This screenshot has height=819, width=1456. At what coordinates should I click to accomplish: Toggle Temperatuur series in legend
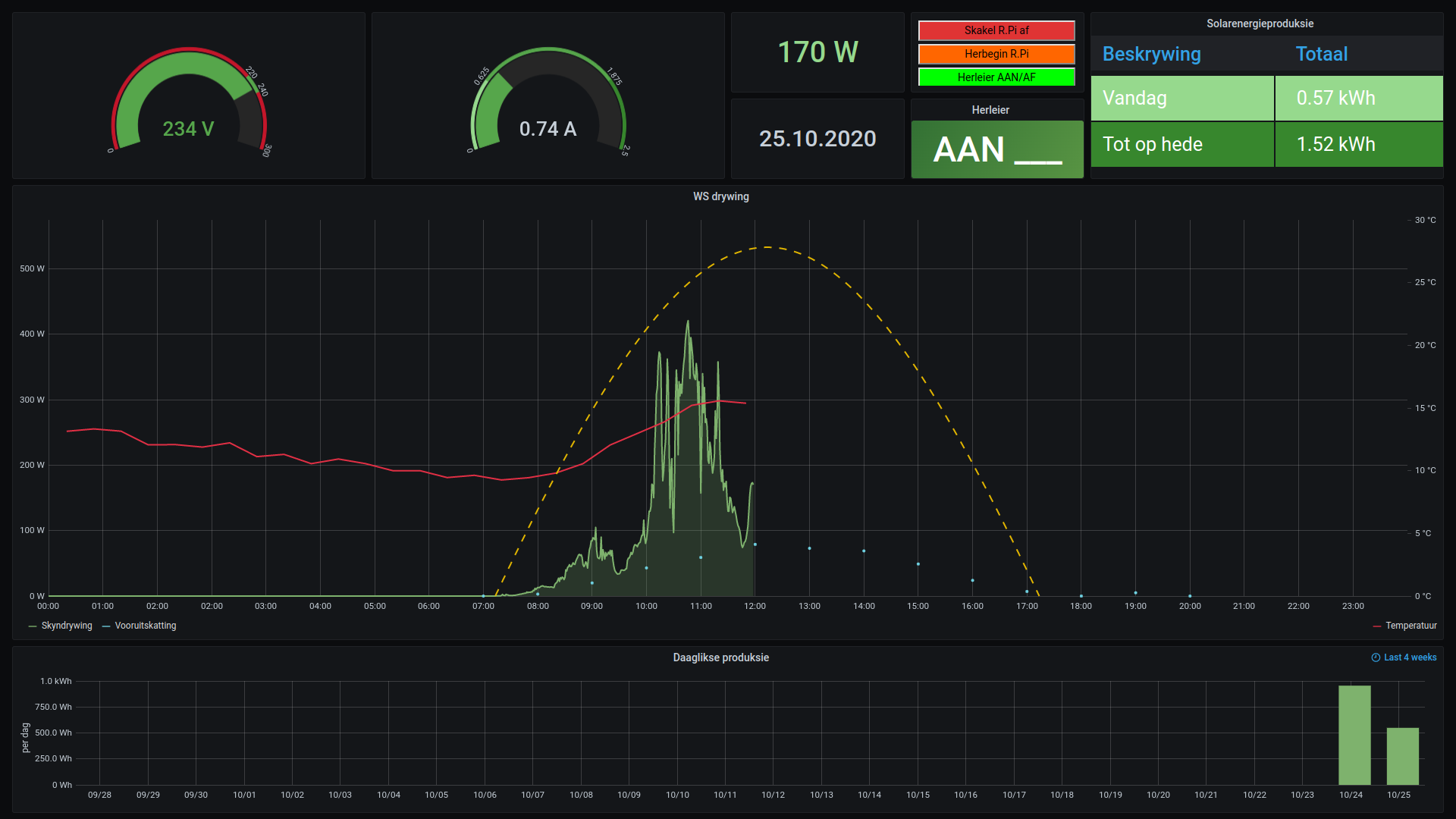tap(1410, 626)
